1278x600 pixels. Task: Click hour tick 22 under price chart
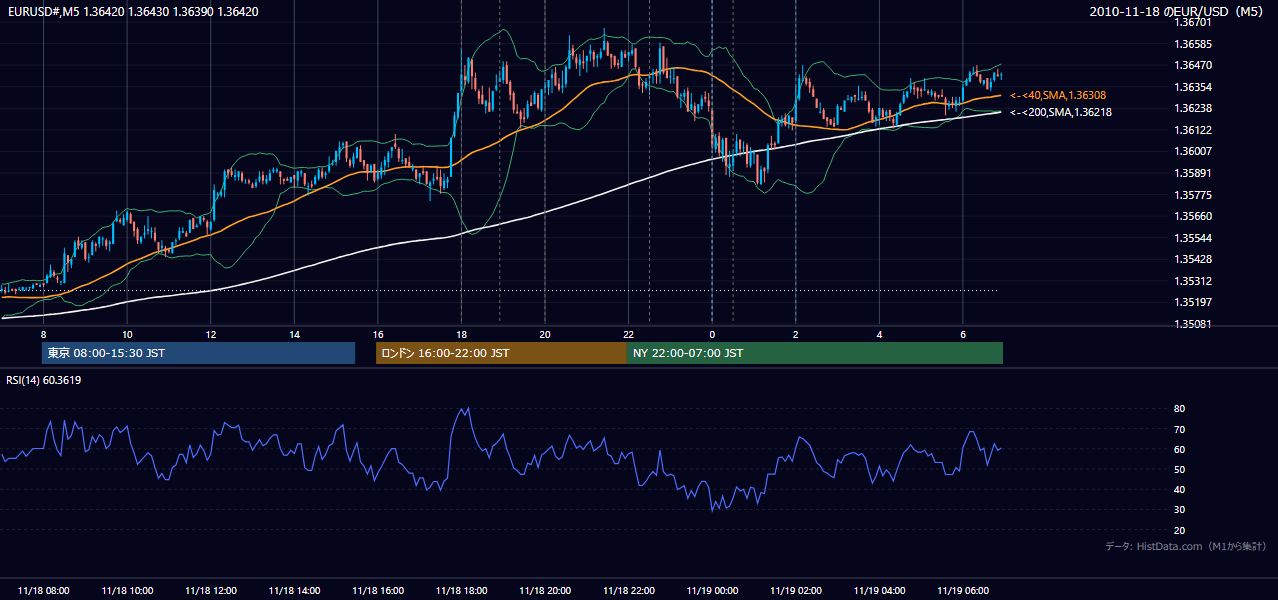tap(628, 334)
